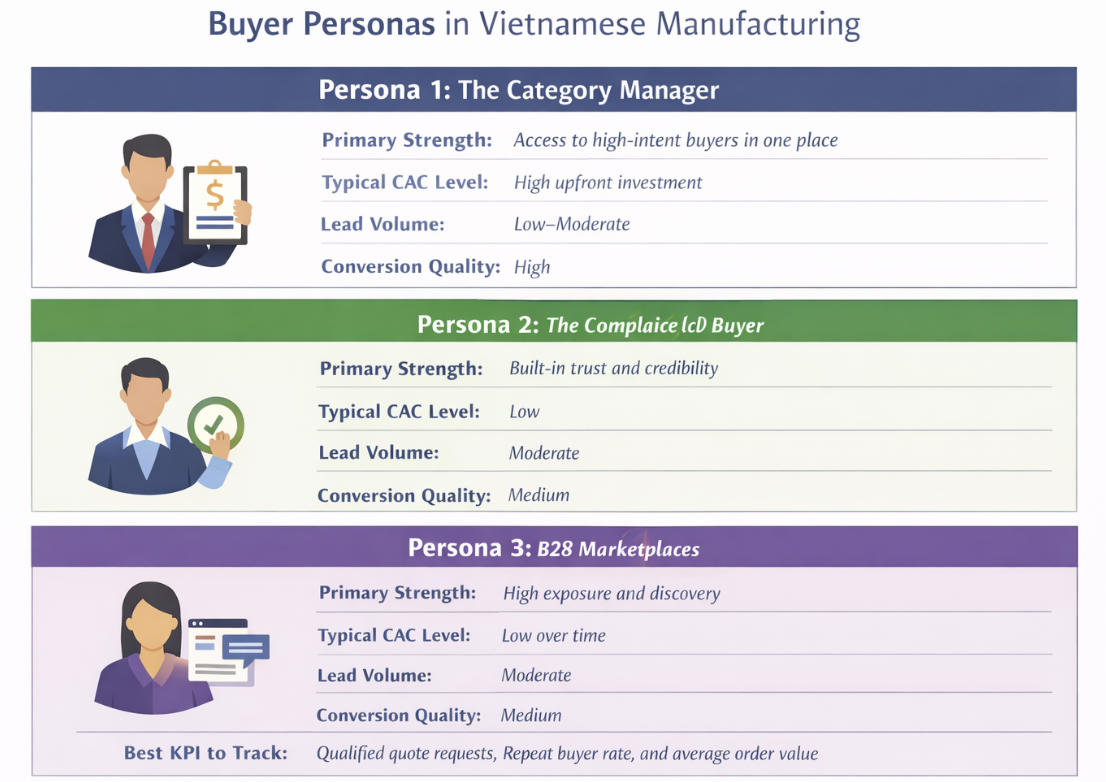
Task: Click Persona 1 'Low–Moderate' lead volume value
Action: (x=571, y=224)
